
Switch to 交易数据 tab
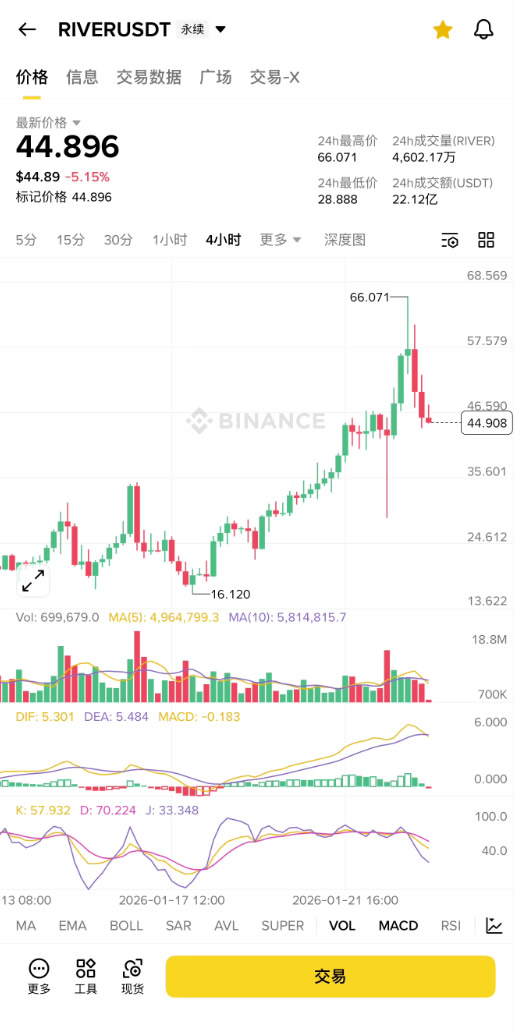point(149,77)
